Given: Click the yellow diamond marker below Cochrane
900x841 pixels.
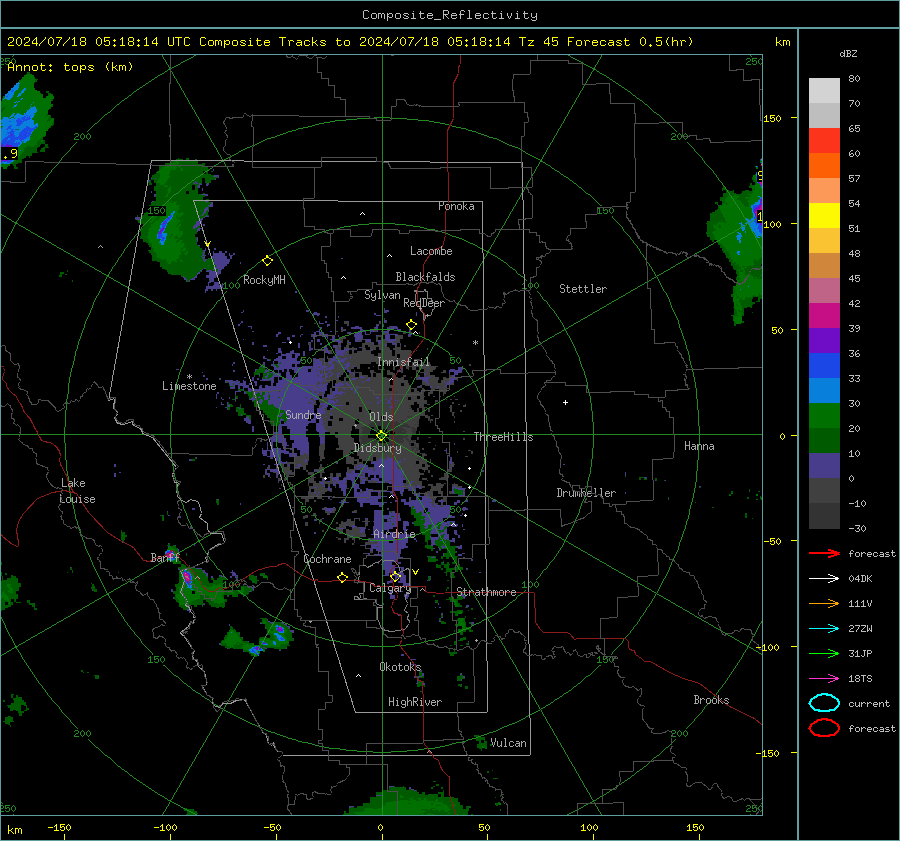Looking at the screenshot, I should click(342, 577).
